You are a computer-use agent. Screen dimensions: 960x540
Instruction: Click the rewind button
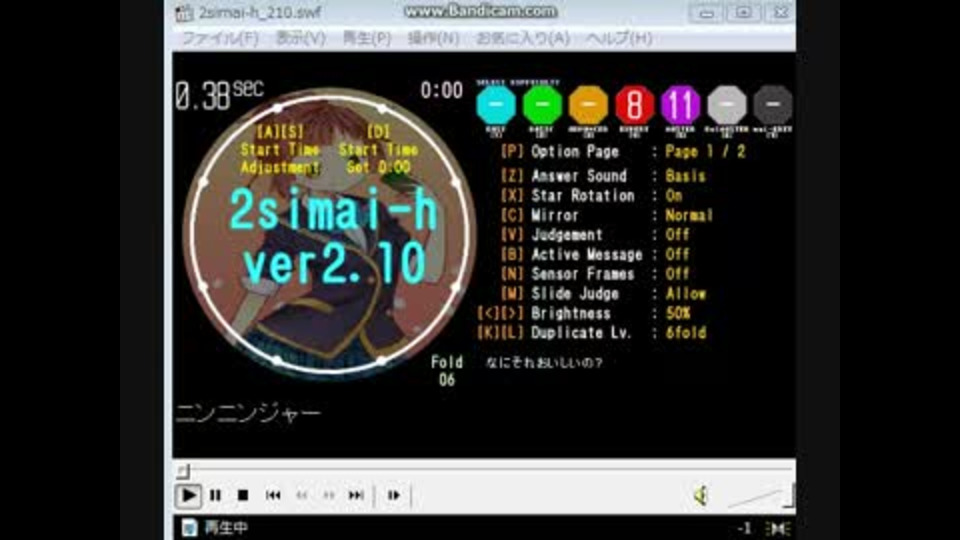click(302, 495)
